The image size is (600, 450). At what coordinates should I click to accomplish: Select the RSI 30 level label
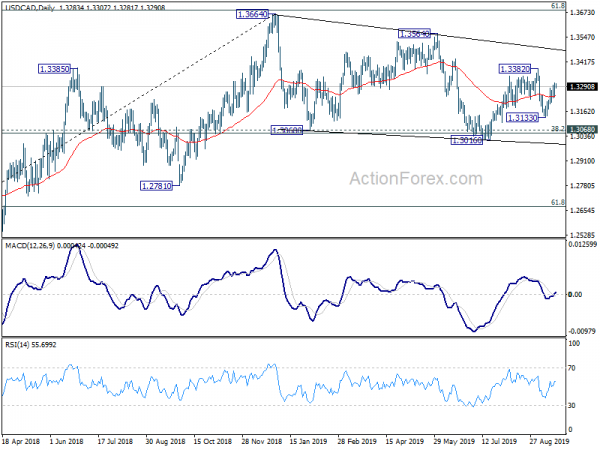[572, 406]
